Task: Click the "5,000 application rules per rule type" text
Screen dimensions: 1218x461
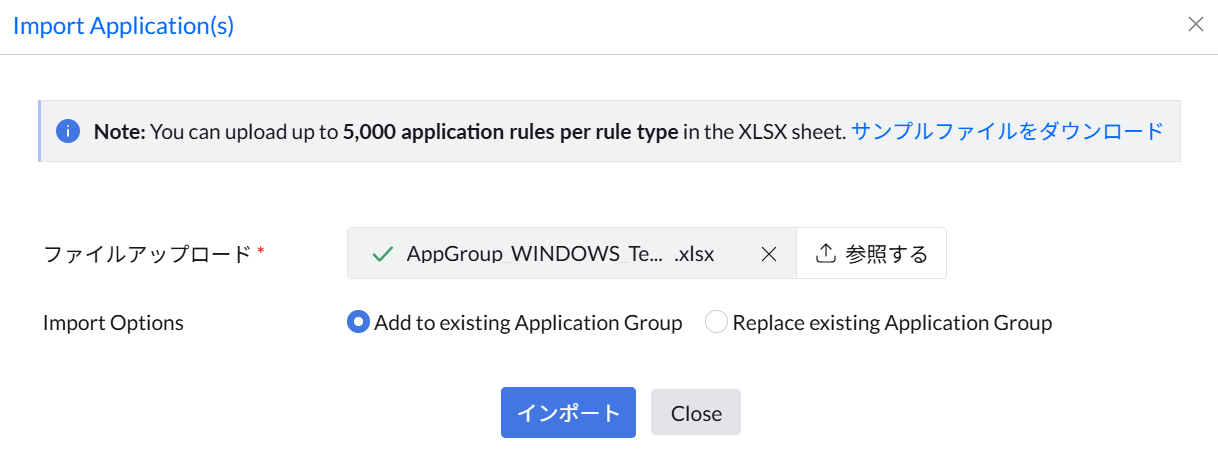Action: tap(510, 131)
